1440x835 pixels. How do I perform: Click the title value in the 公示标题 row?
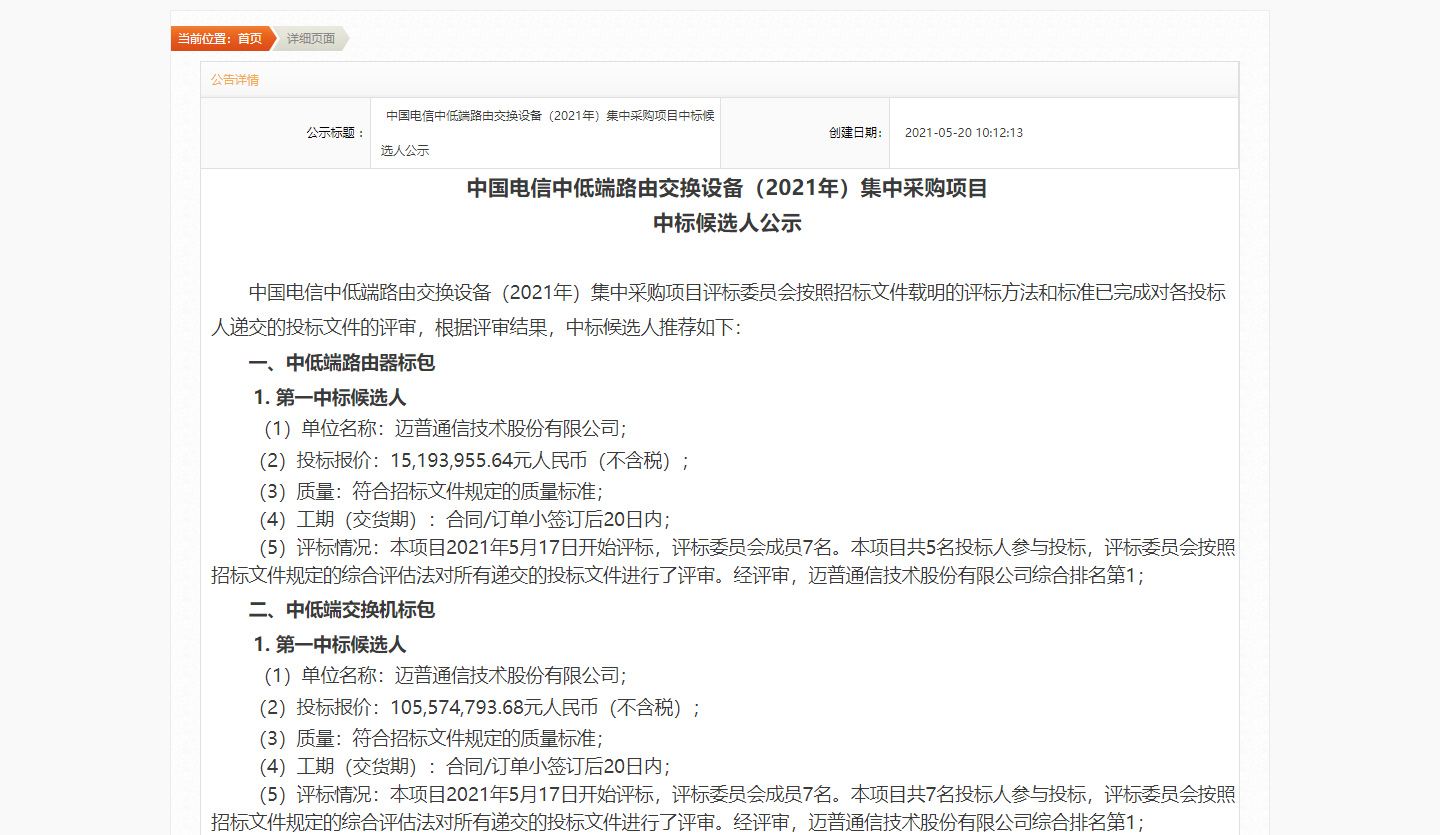pyautogui.click(x=548, y=133)
